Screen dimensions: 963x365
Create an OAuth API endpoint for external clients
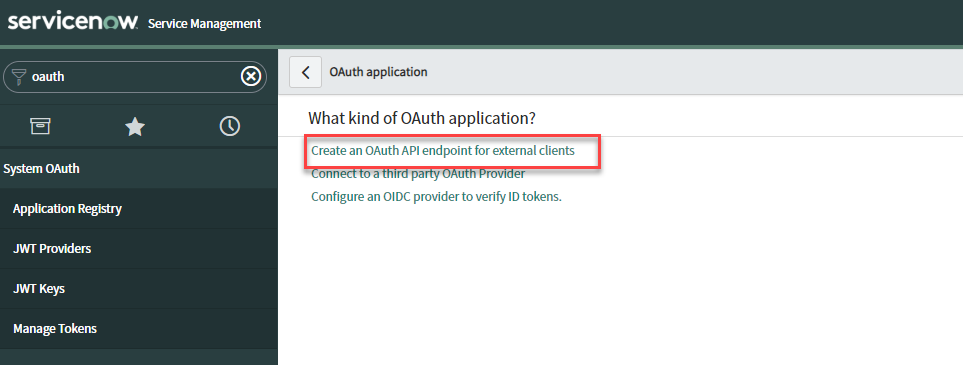(443, 151)
